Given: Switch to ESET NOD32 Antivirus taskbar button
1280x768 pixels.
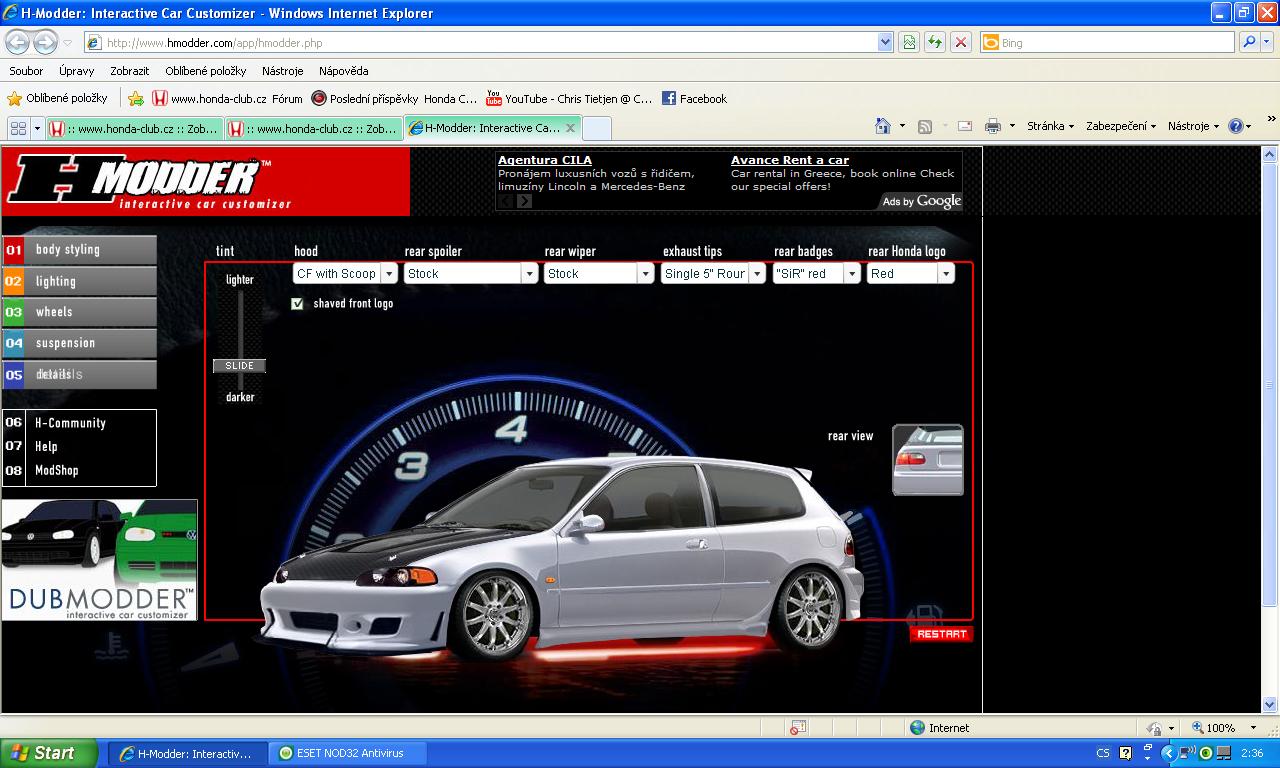Looking at the screenshot, I should click(349, 753).
